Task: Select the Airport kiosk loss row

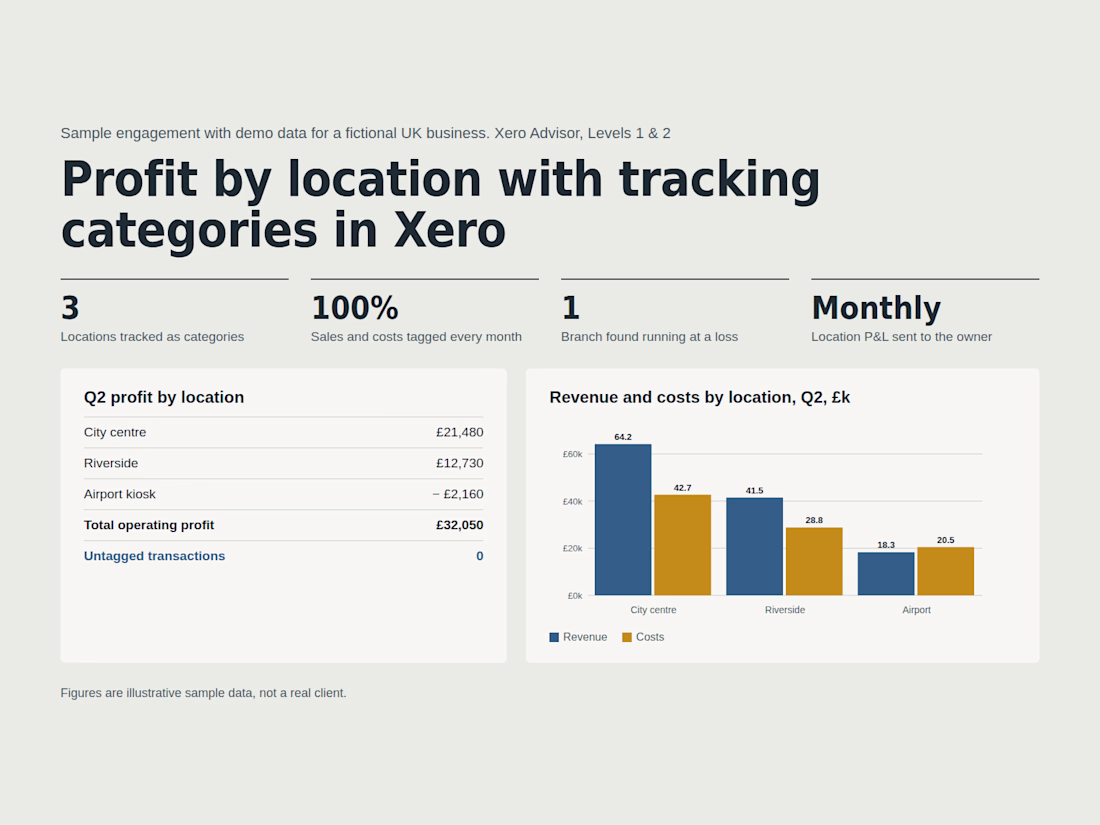Action: 283,494
